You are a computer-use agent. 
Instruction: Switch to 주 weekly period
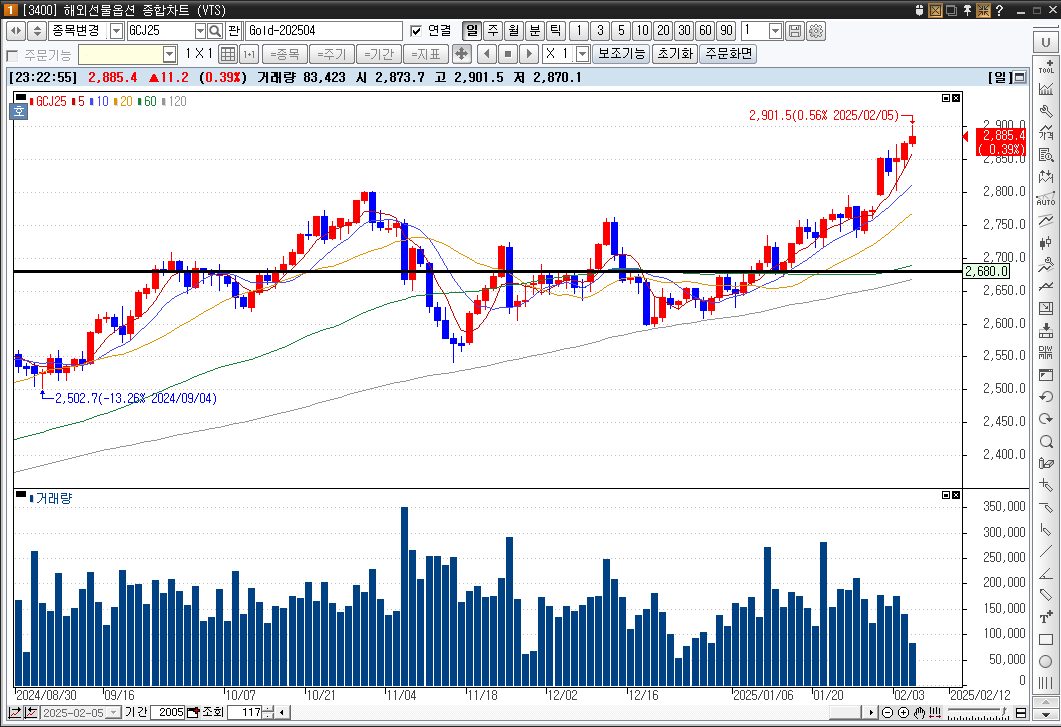click(493, 30)
